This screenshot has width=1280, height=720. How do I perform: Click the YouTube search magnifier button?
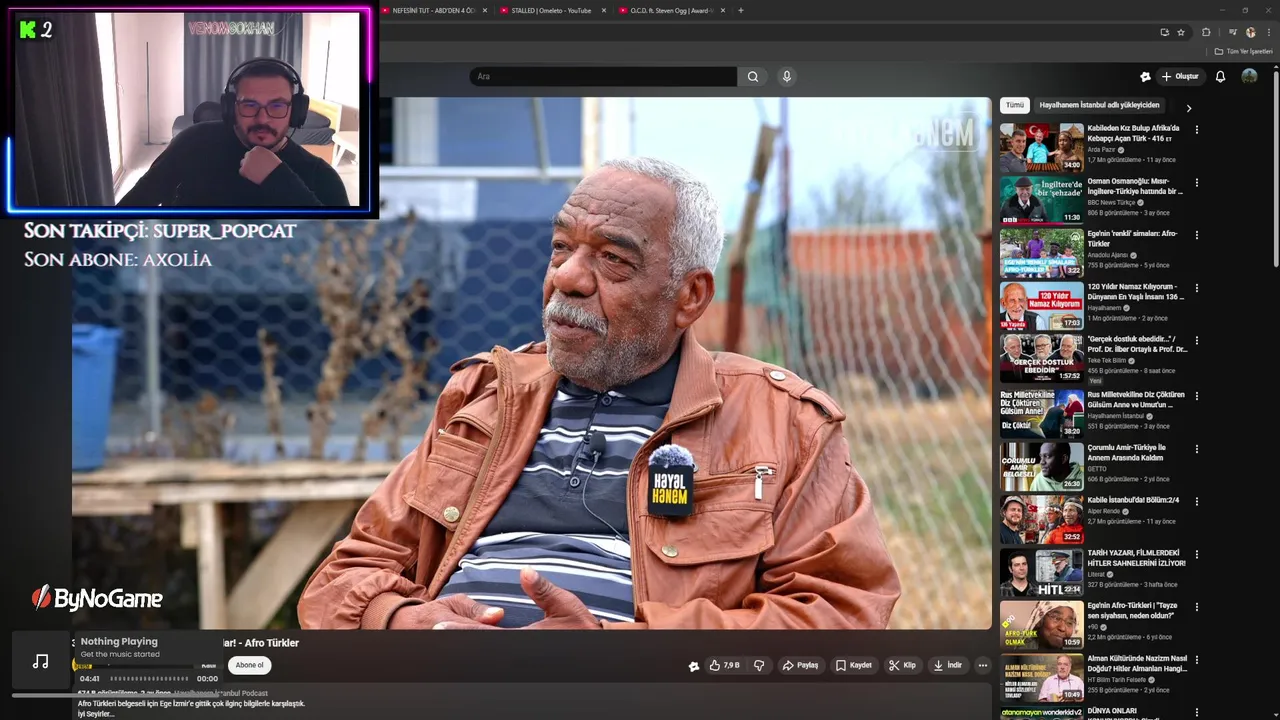pyautogui.click(x=753, y=76)
